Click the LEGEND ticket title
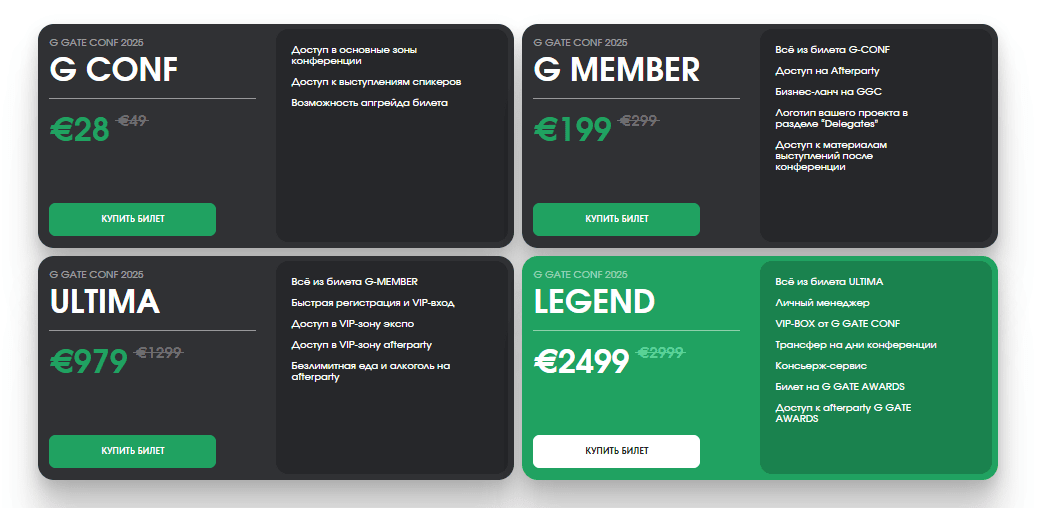The height and width of the screenshot is (508, 1059). click(x=594, y=302)
